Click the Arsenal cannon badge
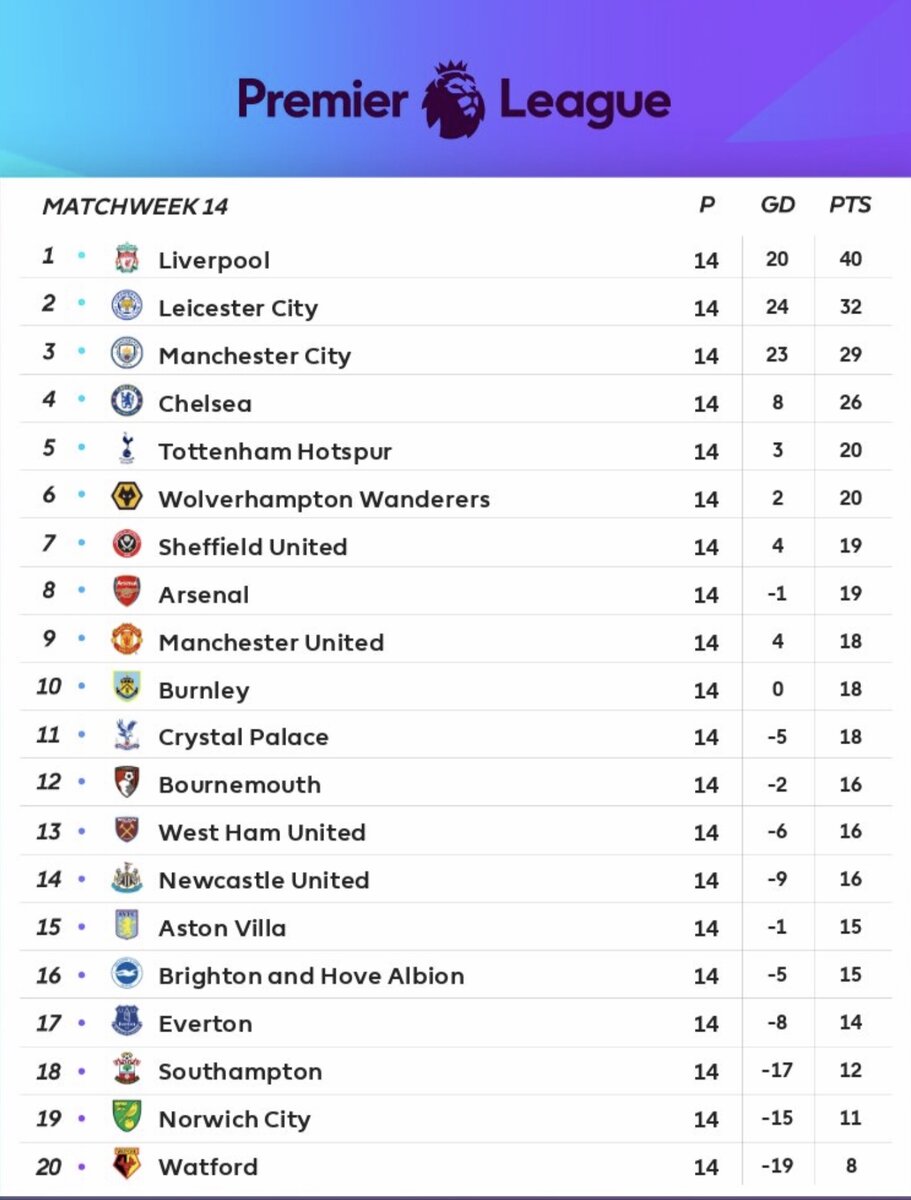 127,592
